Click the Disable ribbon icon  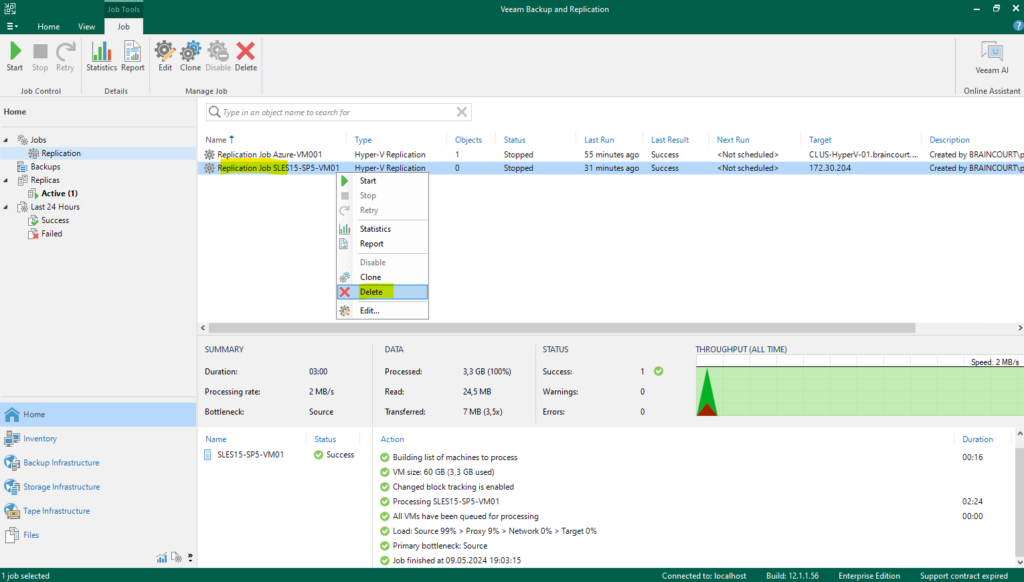(218, 56)
